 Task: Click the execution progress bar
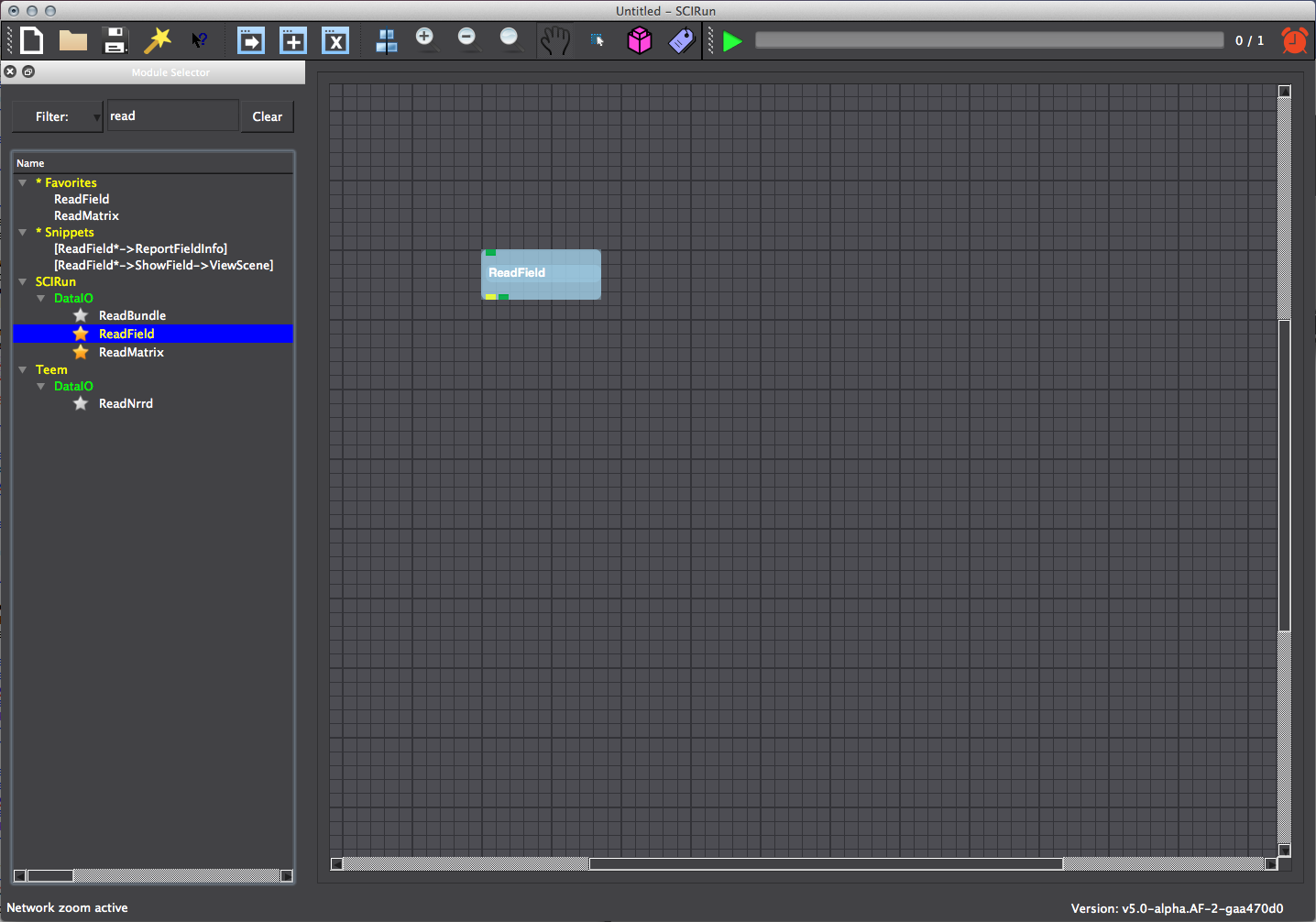point(990,40)
